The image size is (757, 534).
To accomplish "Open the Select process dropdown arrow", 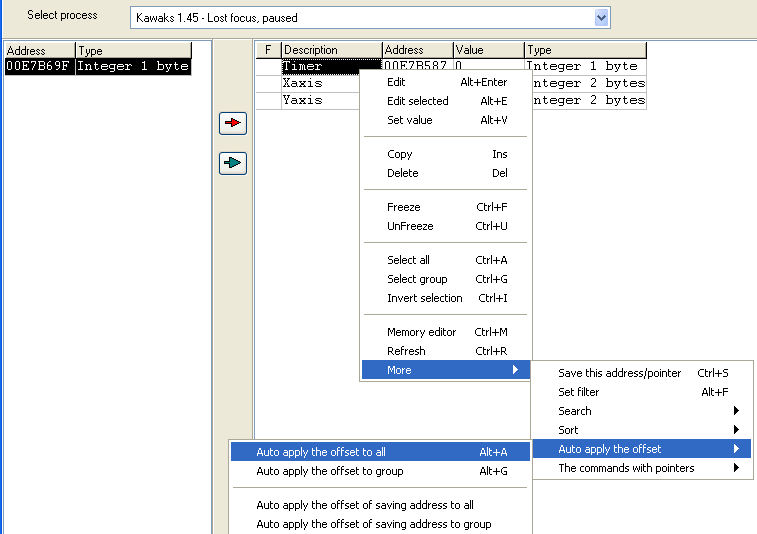I will [601, 18].
